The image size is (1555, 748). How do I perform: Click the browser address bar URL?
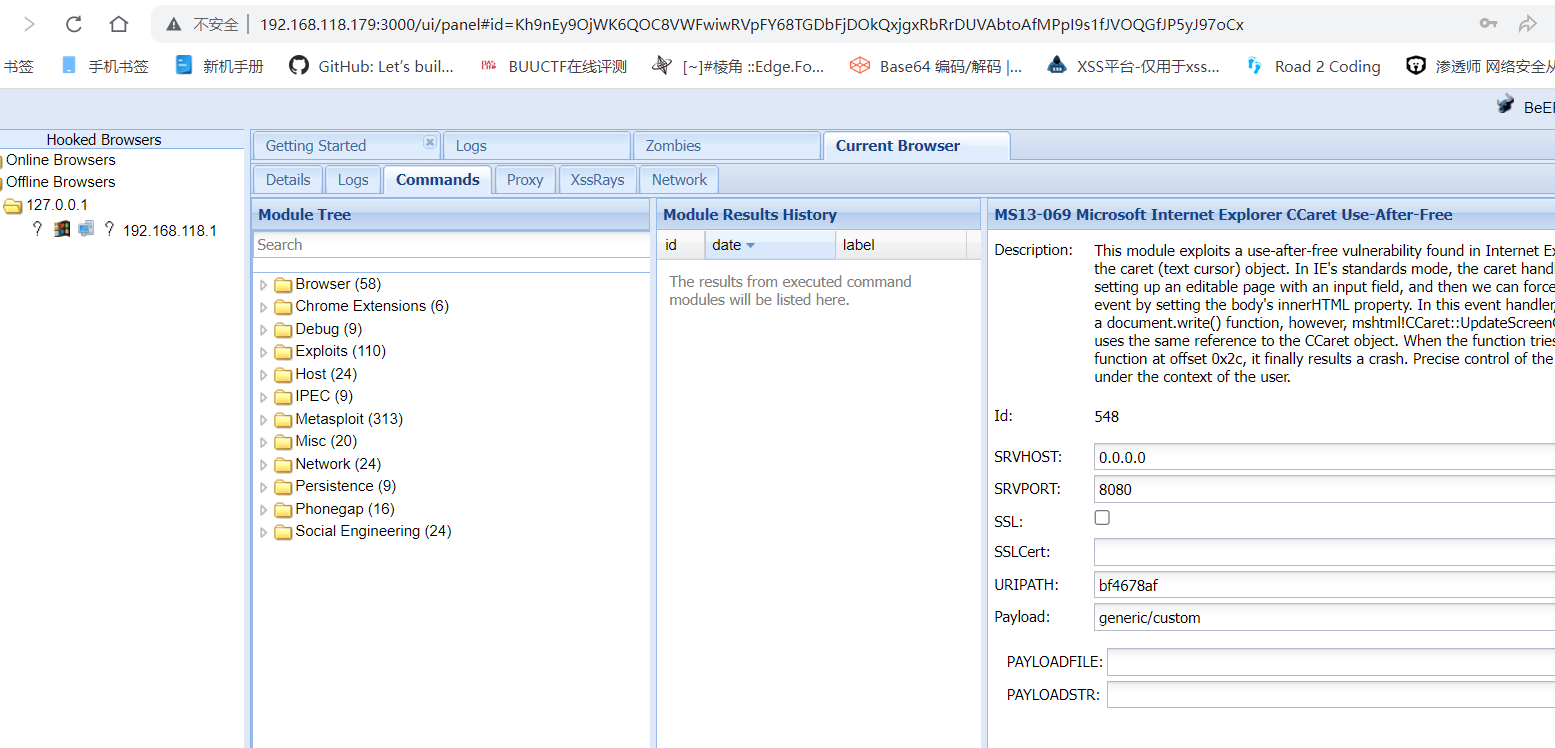point(751,24)
